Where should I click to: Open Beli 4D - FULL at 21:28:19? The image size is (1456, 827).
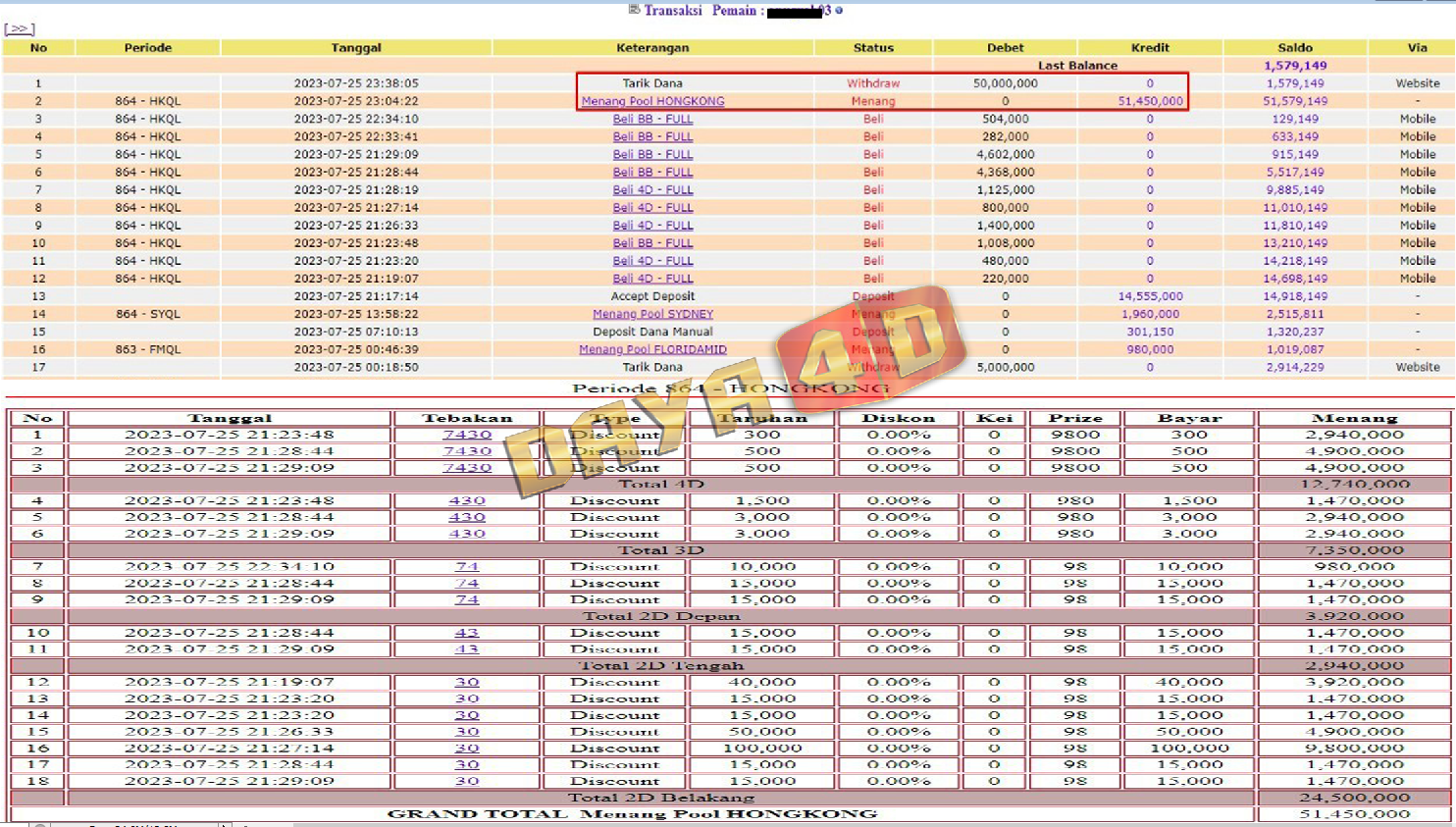coord(652,189)
